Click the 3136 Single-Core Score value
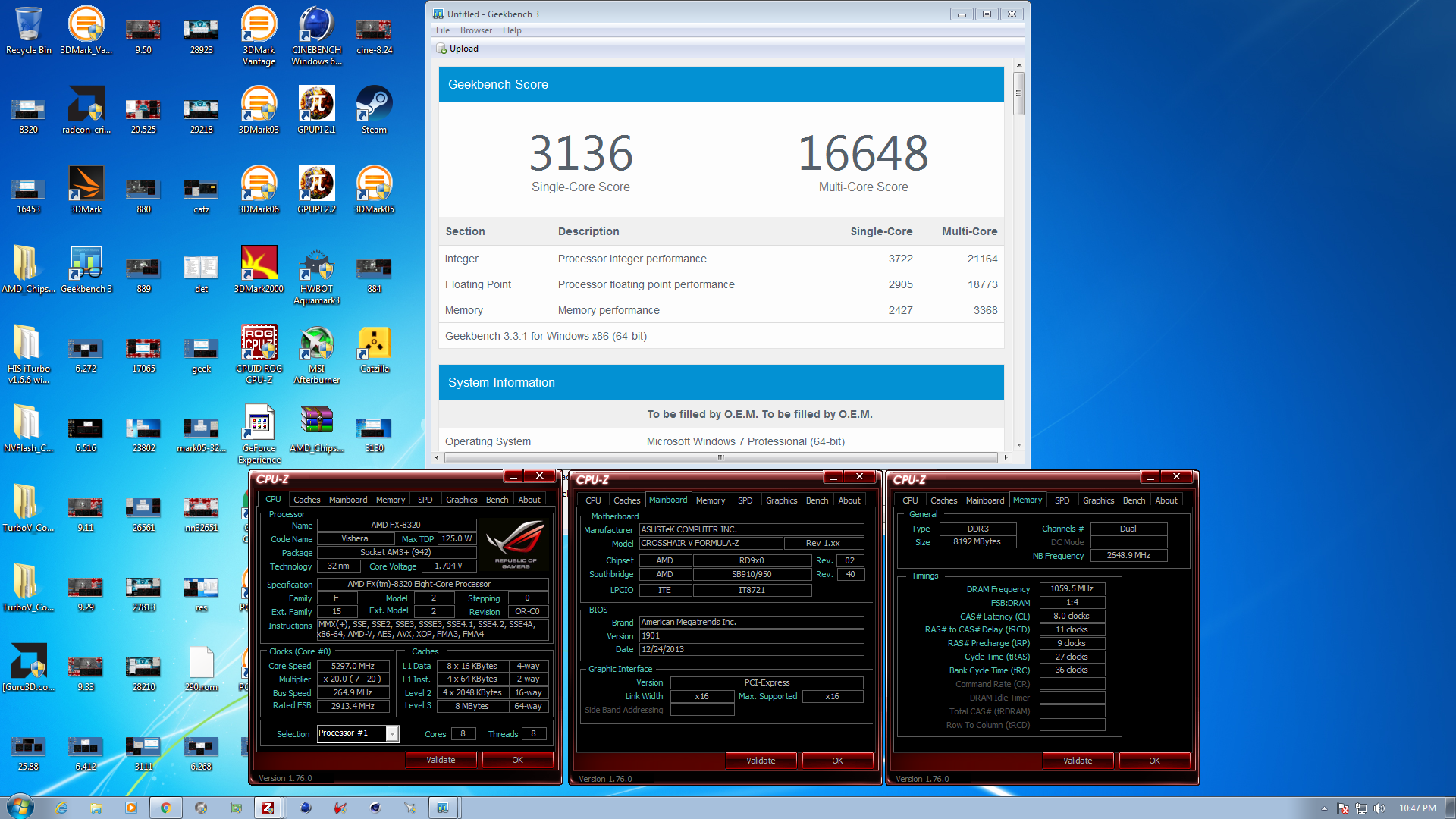 coord(581,153)
